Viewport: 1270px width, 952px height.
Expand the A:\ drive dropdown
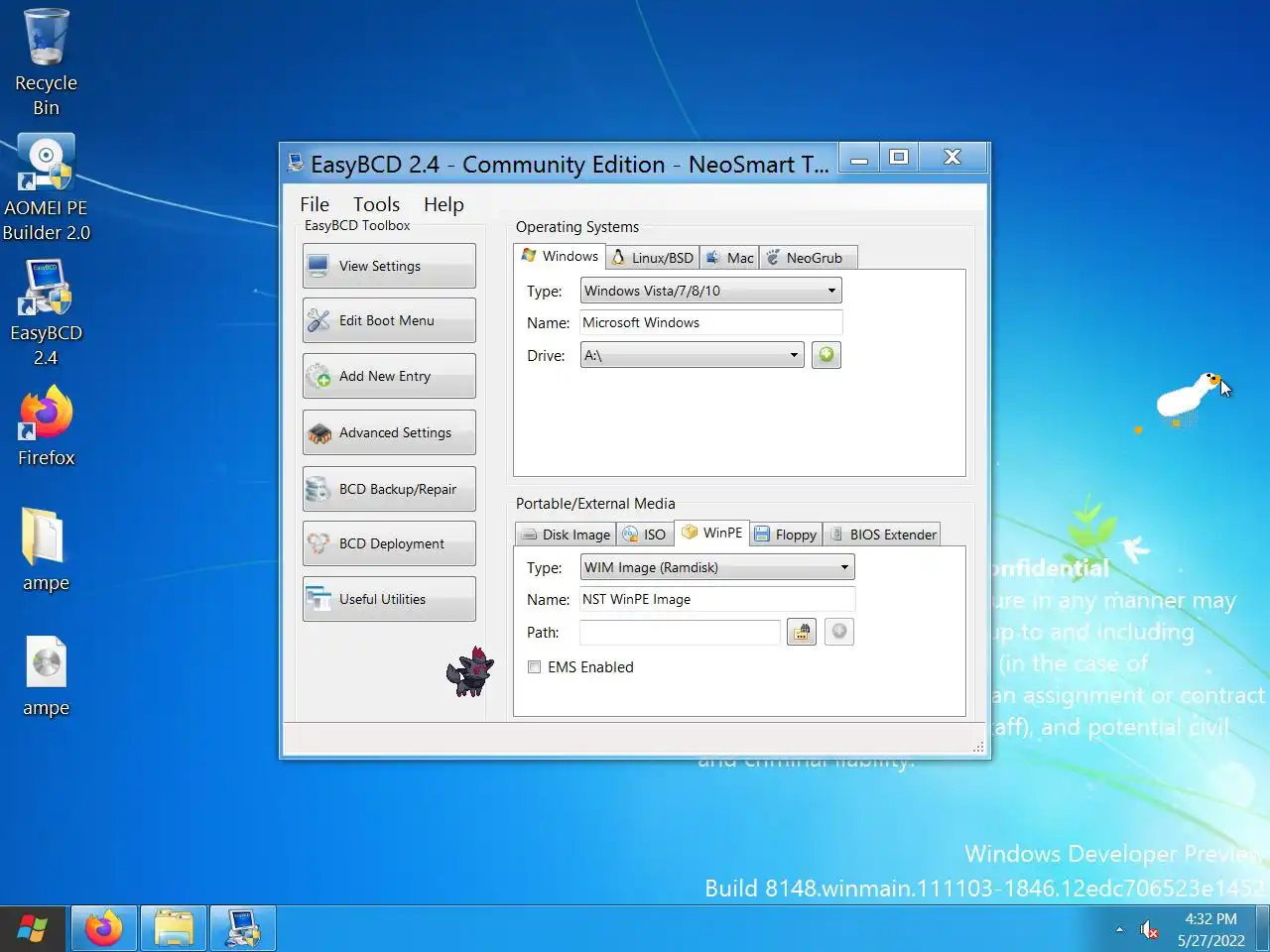click(692, 355)
